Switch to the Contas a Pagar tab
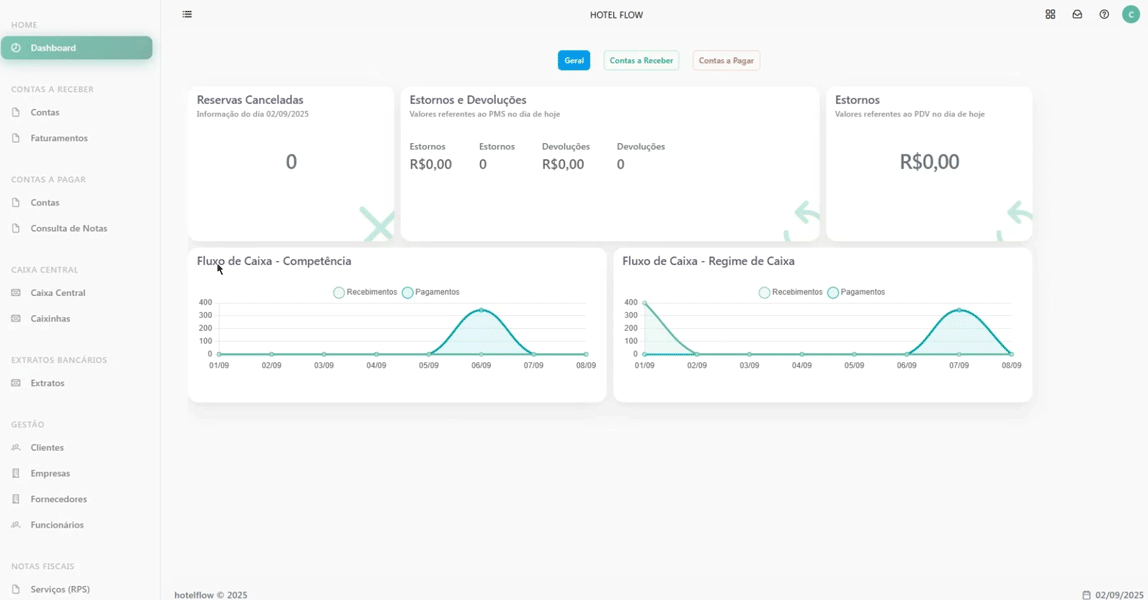The width and height of the screenshot is (1148, 600). point(726,61)
